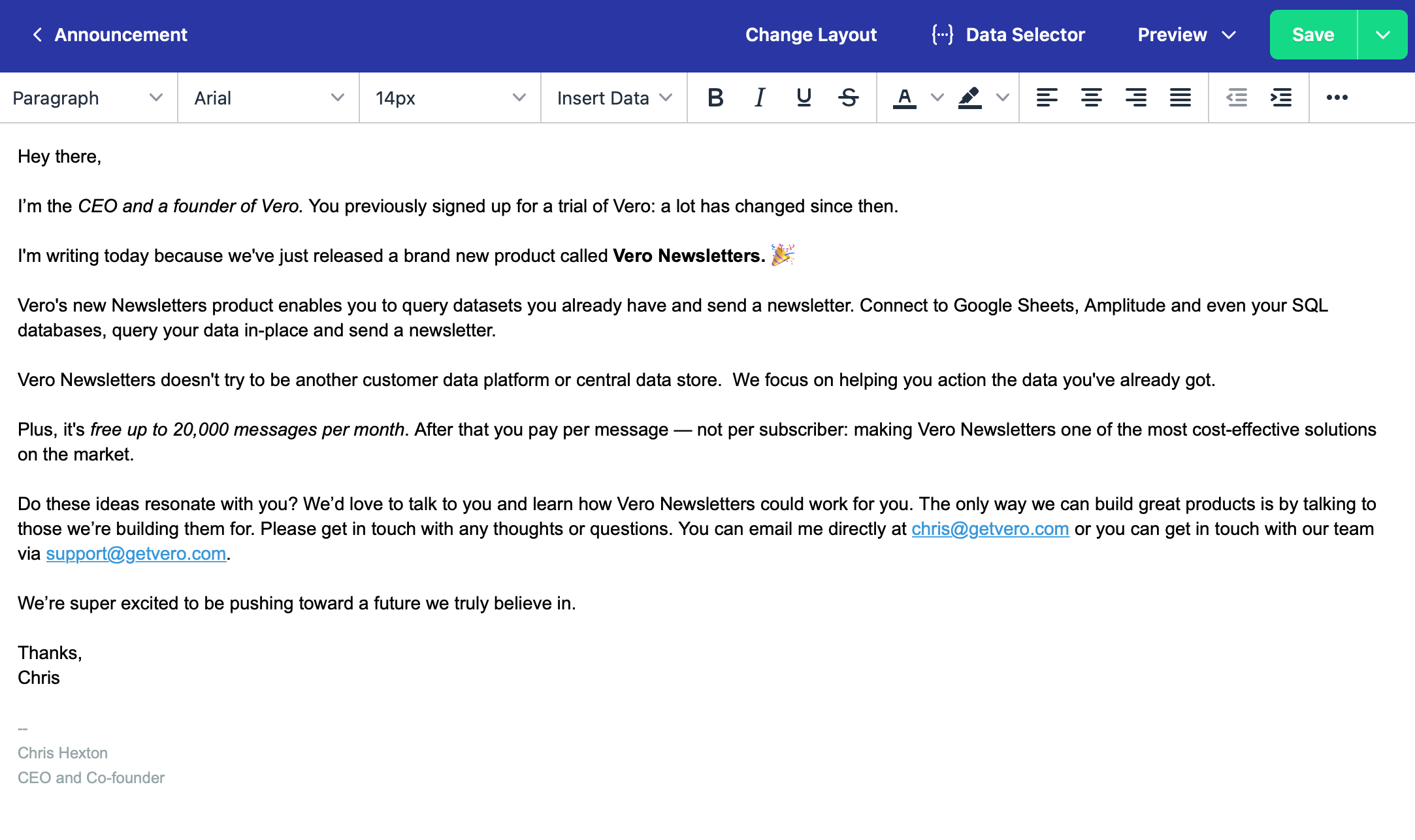The image size is (1415, 840).
Task: Follow the chris@getvero.com link
Action: 990,529
